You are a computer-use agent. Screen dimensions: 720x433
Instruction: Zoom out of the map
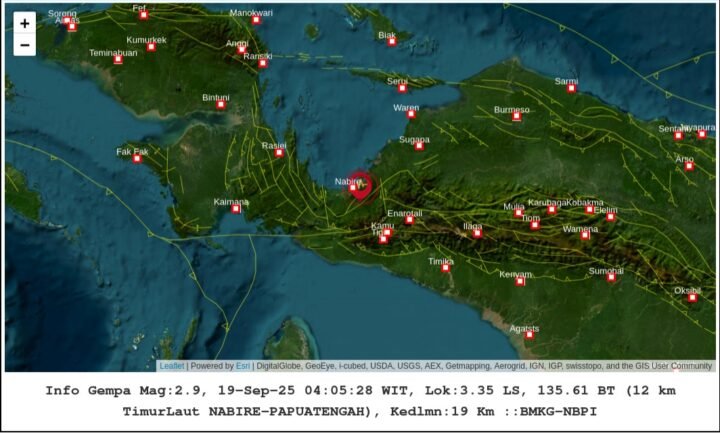[25, 46]
